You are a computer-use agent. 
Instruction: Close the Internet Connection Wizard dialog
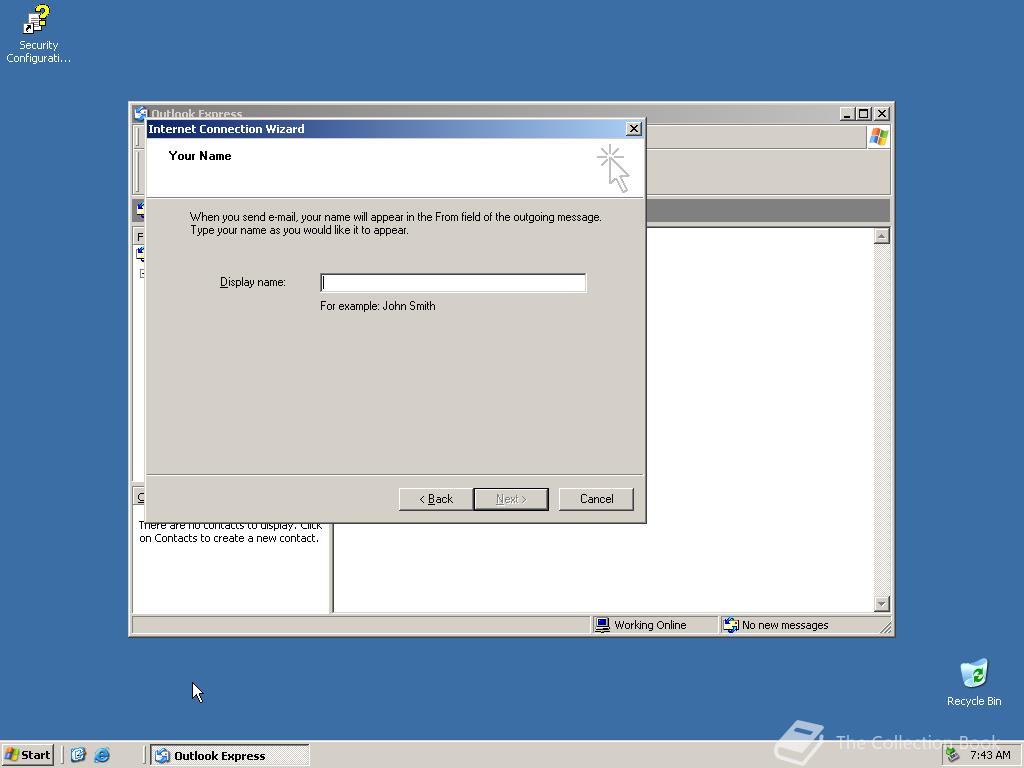pyautogui.click(x=633, y=129)
